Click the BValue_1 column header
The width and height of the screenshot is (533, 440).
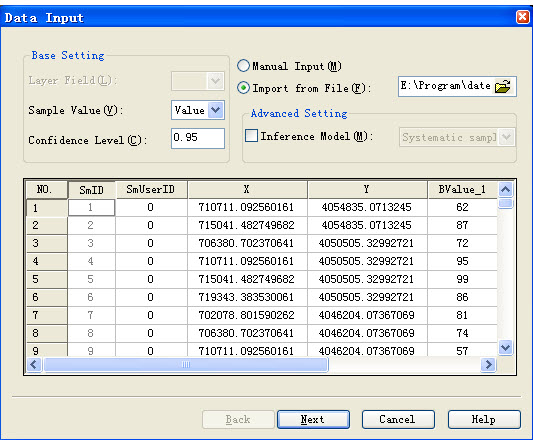pos(462,189)
